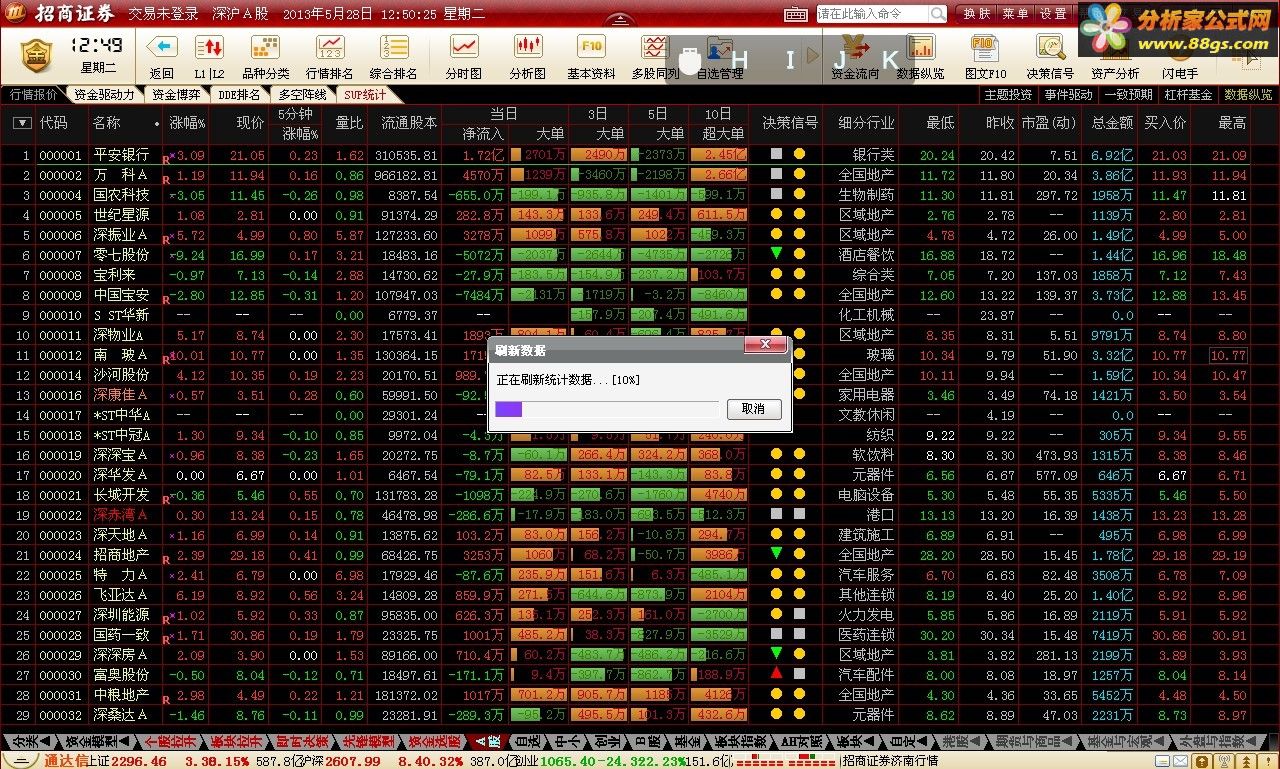This screenshot has height=769, width=1280.
Task: Cancel the refresh with 取消 button
Action: 753,408
